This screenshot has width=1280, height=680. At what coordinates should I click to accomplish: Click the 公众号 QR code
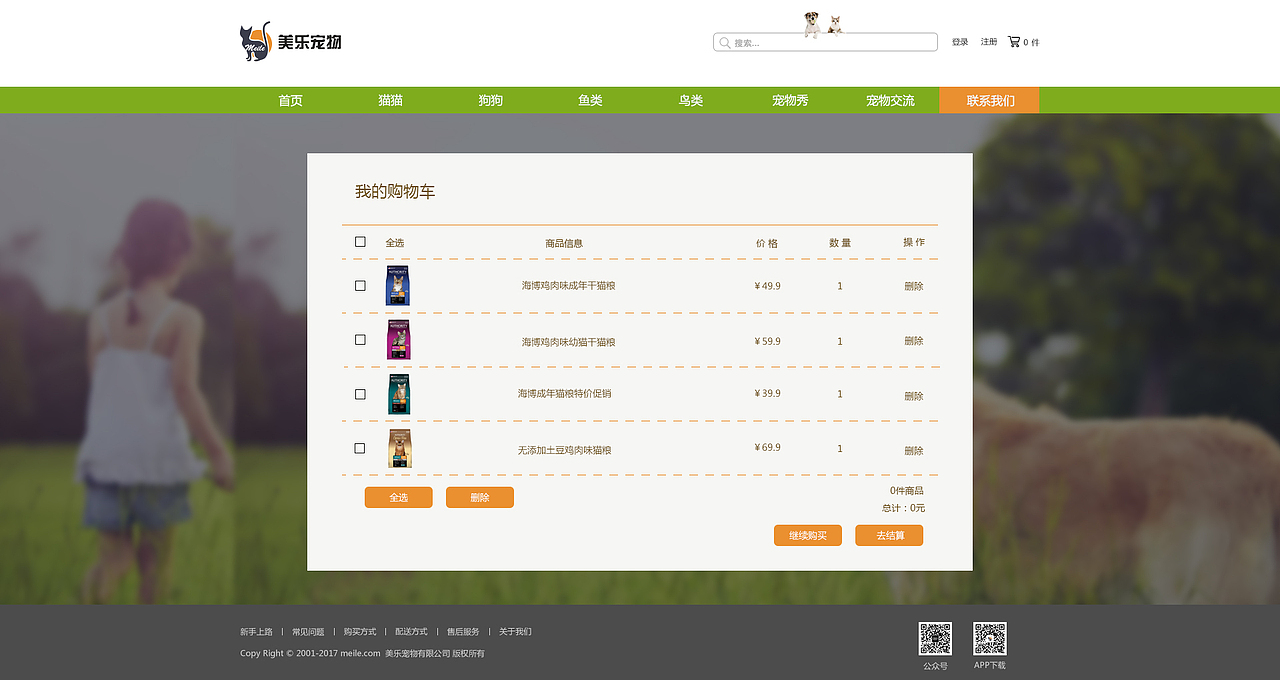[935, 638]
